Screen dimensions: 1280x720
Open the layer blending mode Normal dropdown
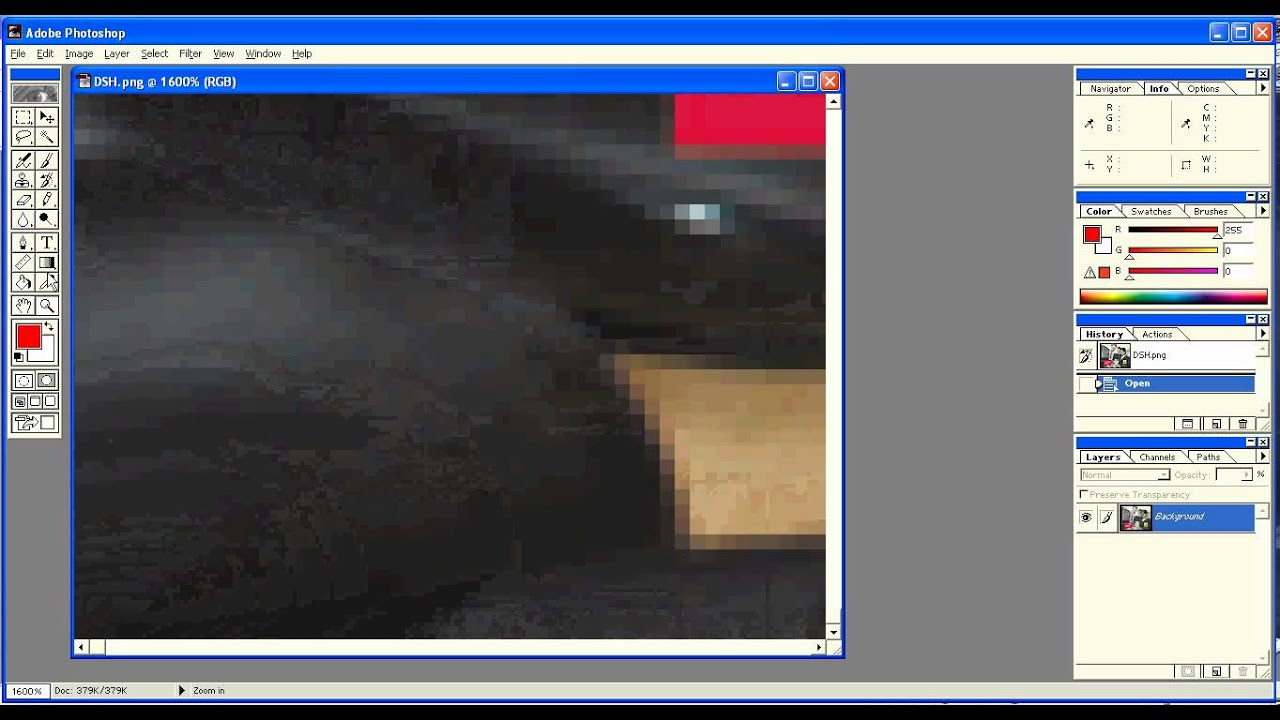point(1125,475)
